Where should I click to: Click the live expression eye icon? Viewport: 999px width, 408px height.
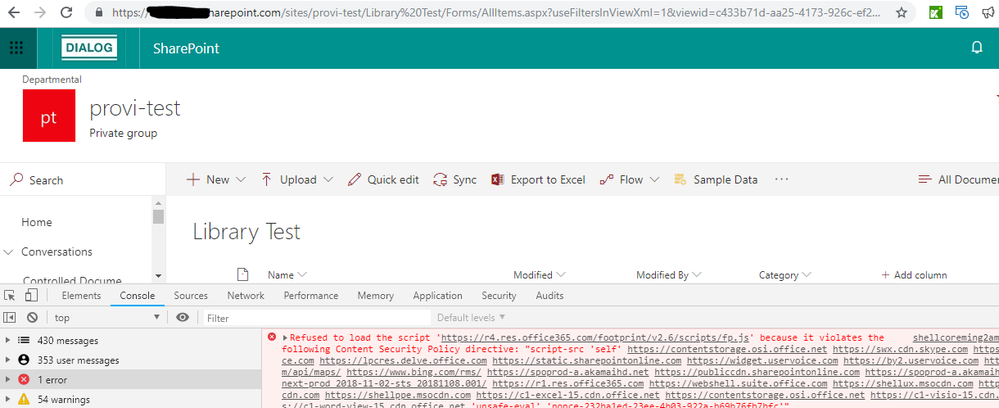coord(183,317)
